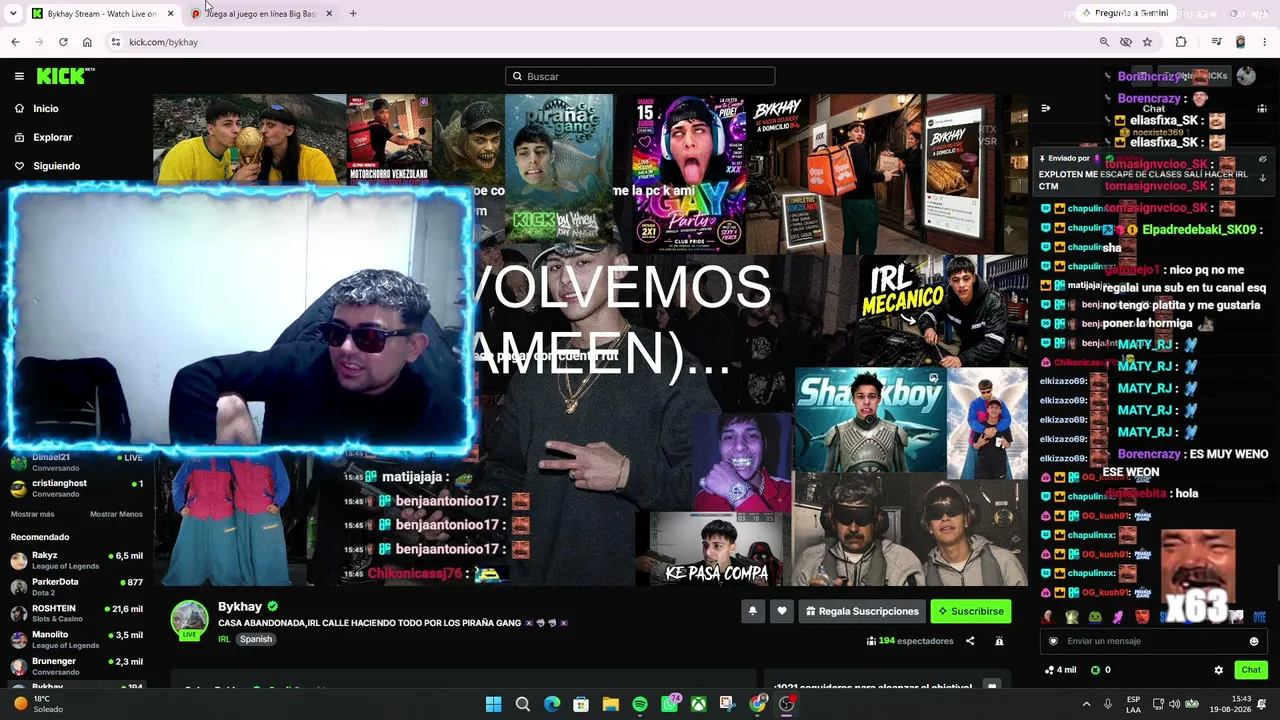The height and width of the screenshot is (720, 1280).
Task: Click the IRL category link
Action: pos(224,639)
